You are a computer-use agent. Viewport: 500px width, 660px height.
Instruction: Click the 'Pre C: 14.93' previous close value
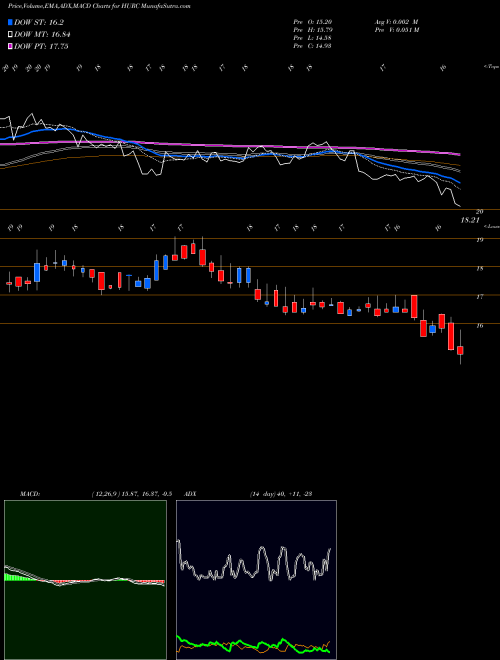313,46
